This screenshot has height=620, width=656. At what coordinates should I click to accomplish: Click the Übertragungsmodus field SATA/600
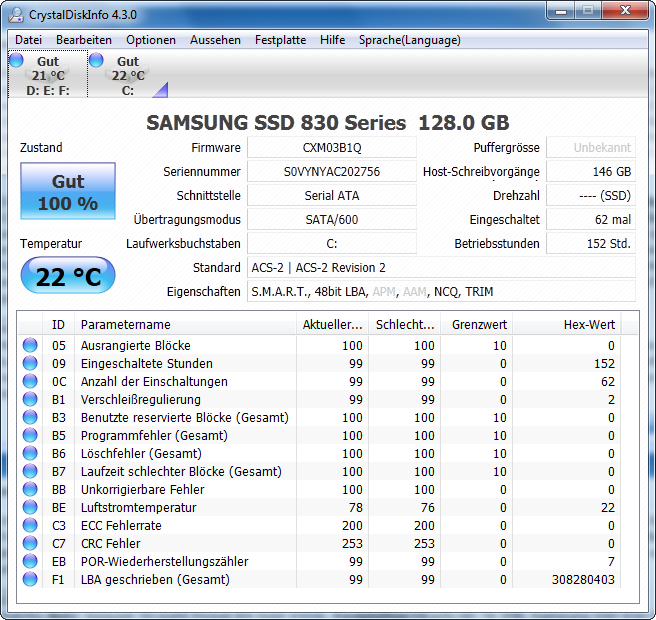tap(332, 220)
